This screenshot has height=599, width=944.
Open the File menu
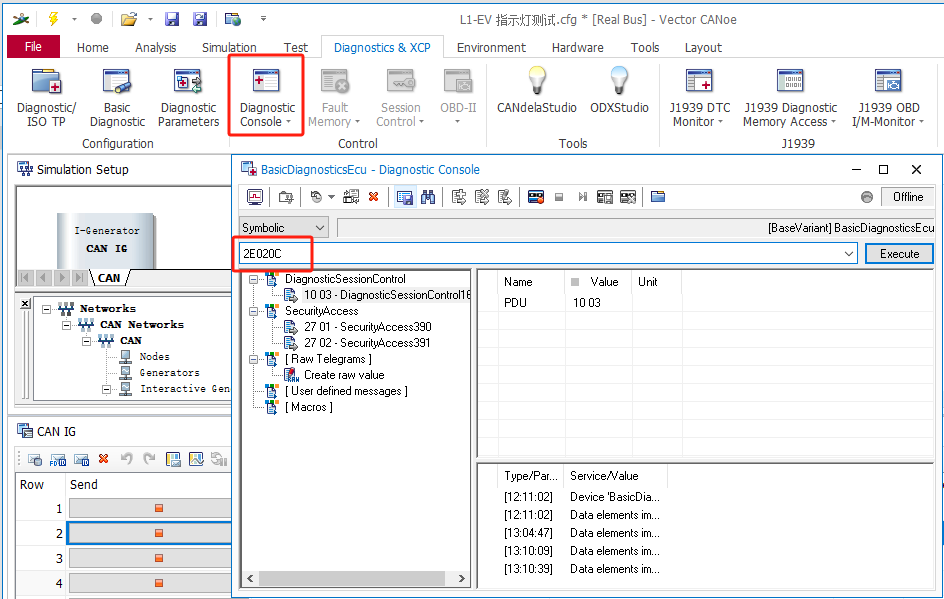[33, 47]
